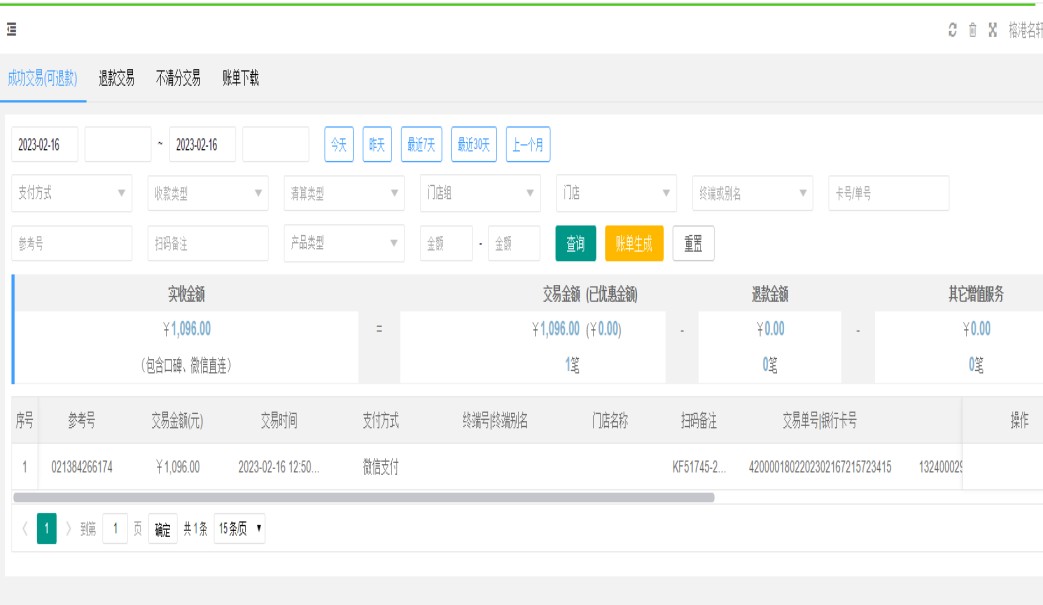Switch to the 退款交易 tab
The width and height of the screenshot is (1043, 605).
point(116,79)
